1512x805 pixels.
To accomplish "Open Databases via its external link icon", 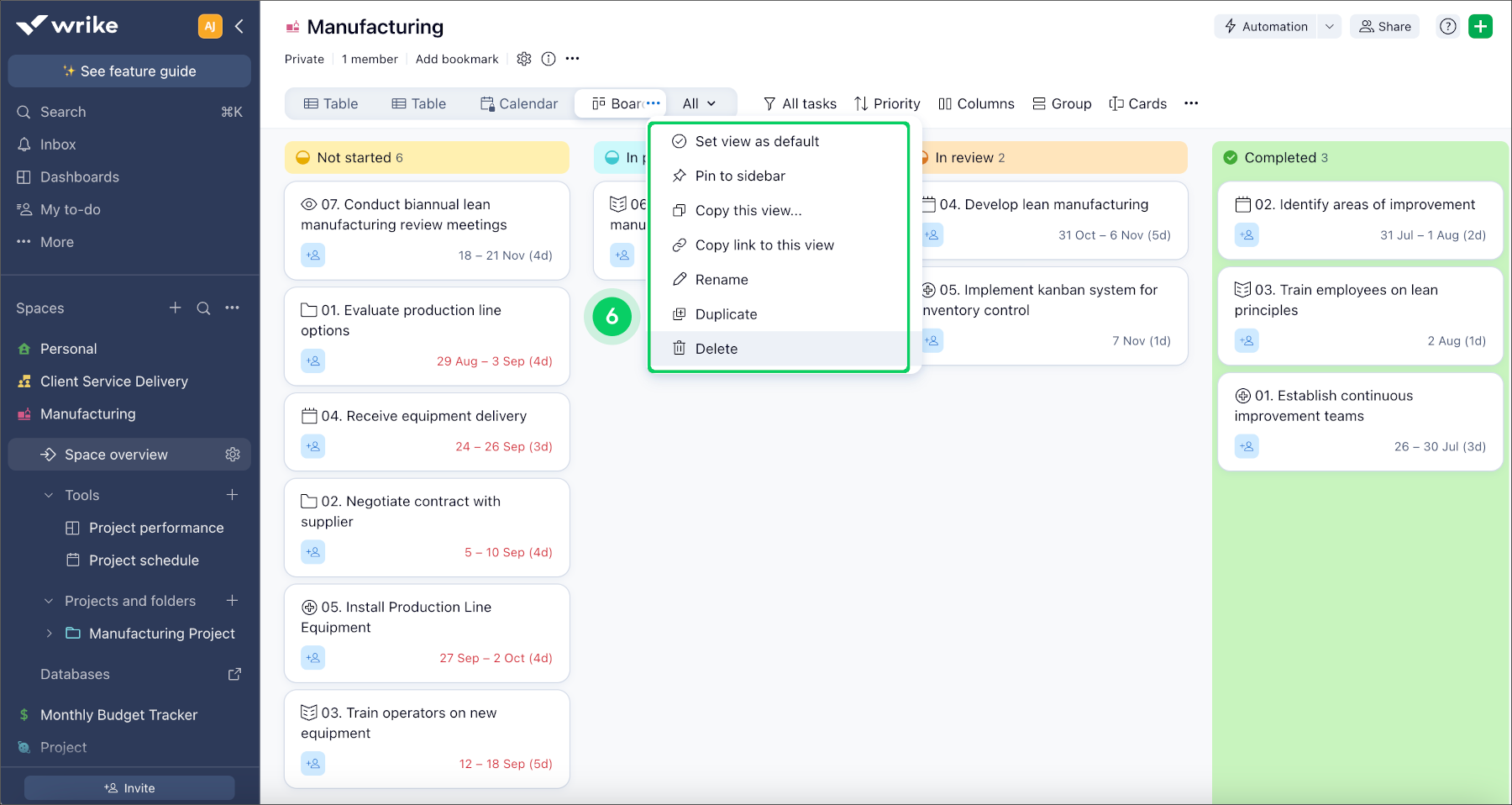I will pyautogui.click(x=235, y=674).
